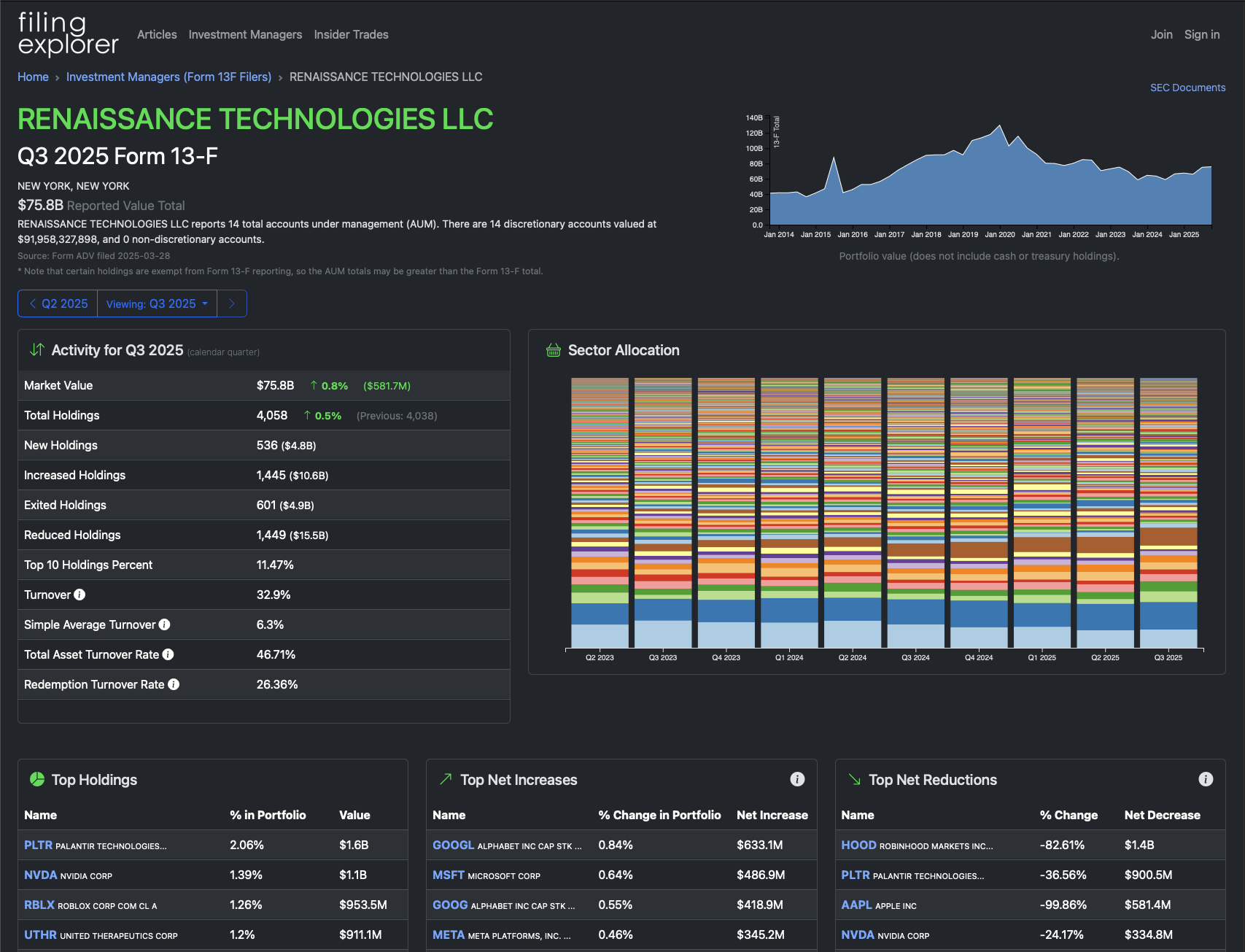1245x952 pixels.
Task: Click the Sign in link
Action: 1201,34
